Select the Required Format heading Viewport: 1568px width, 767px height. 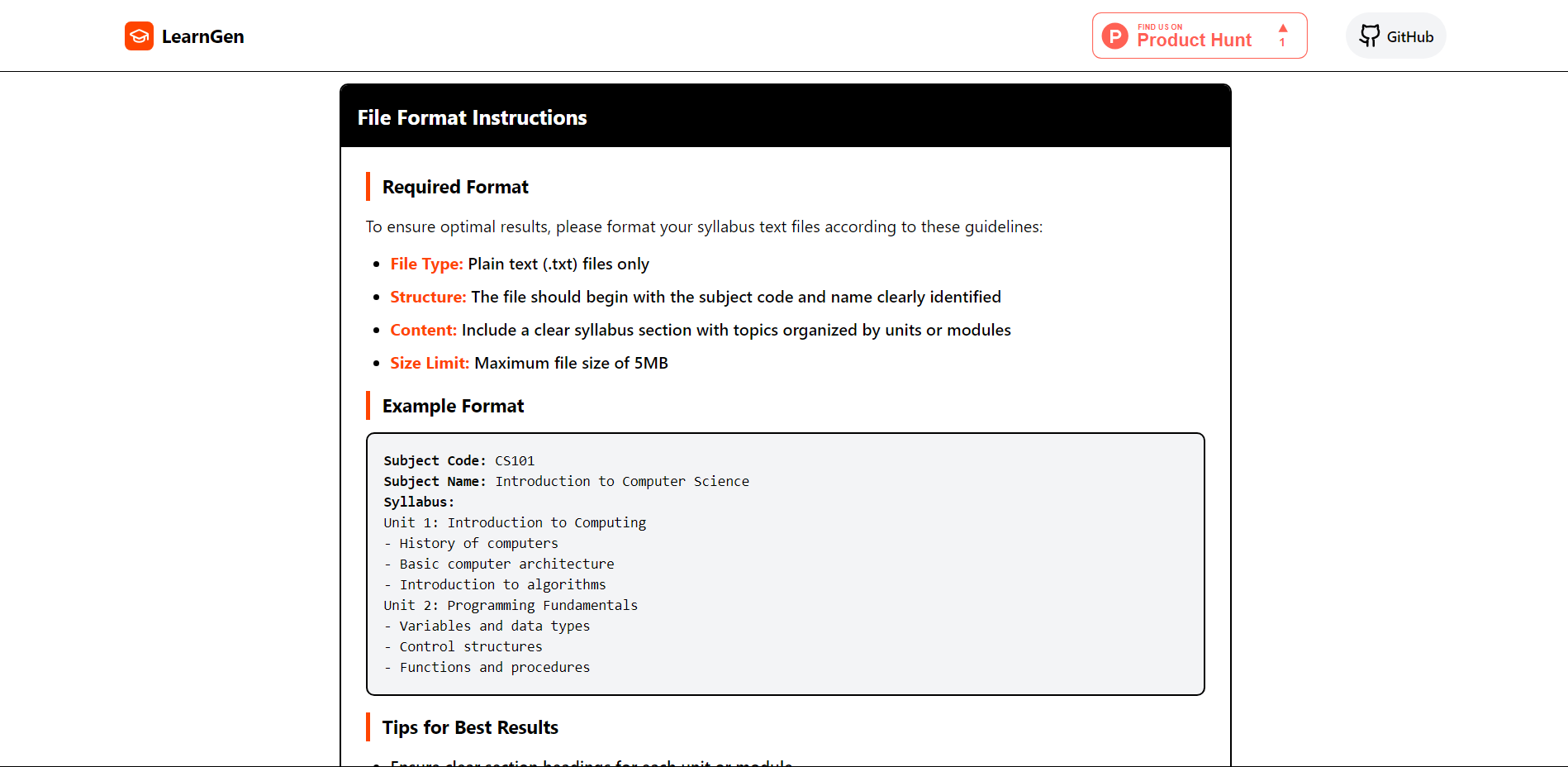click(x=455, y=187)
